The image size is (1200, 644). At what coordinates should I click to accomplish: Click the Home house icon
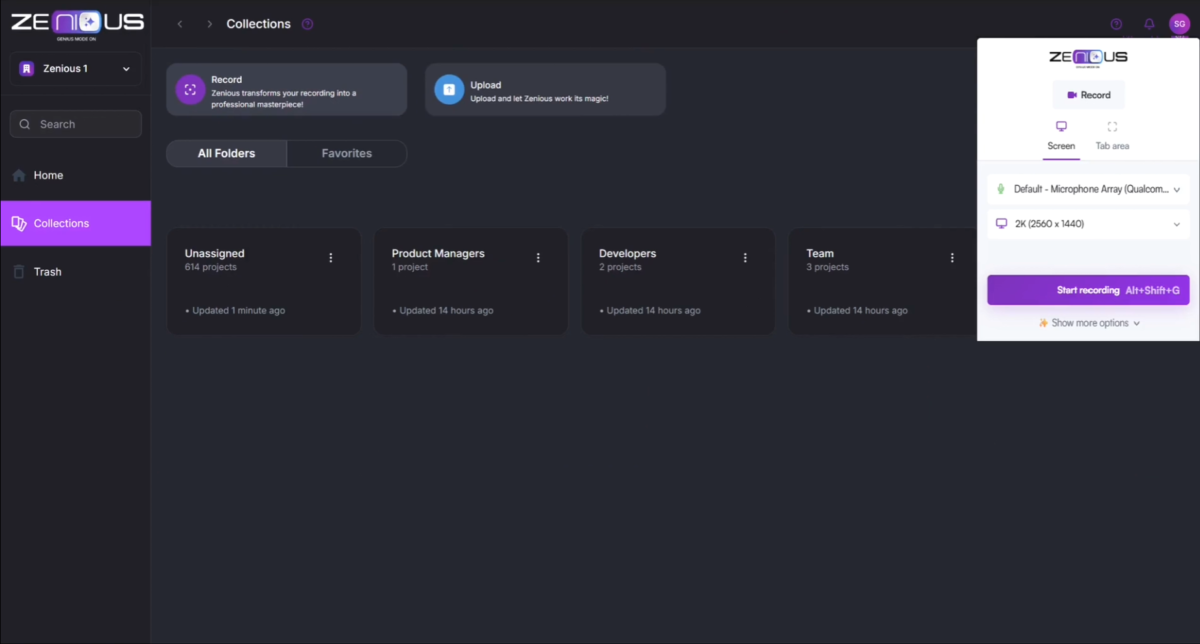[19, 175]
